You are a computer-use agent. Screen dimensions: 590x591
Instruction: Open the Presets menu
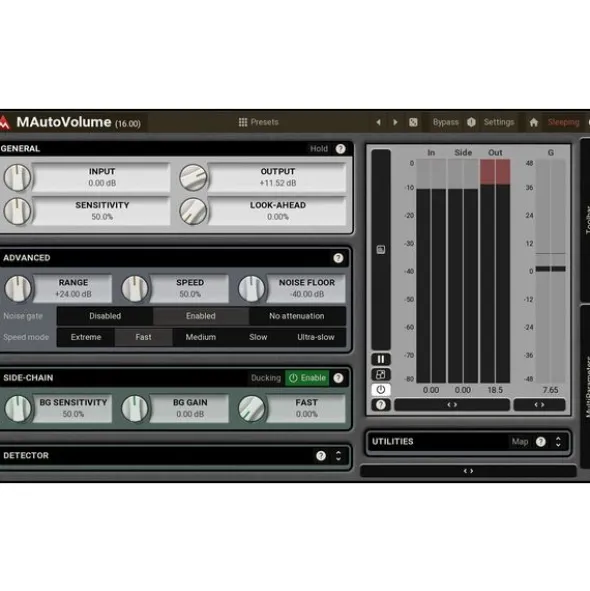[x=259, y=122]
